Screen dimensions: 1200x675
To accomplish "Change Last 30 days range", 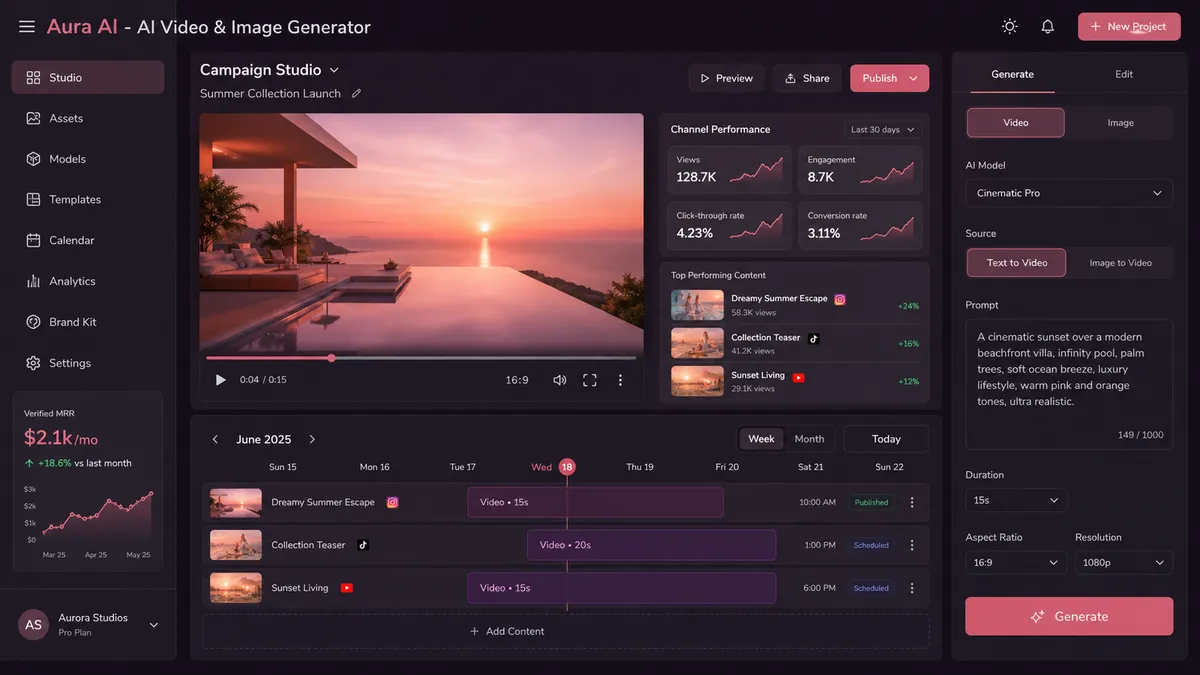I will click(882, 130).
